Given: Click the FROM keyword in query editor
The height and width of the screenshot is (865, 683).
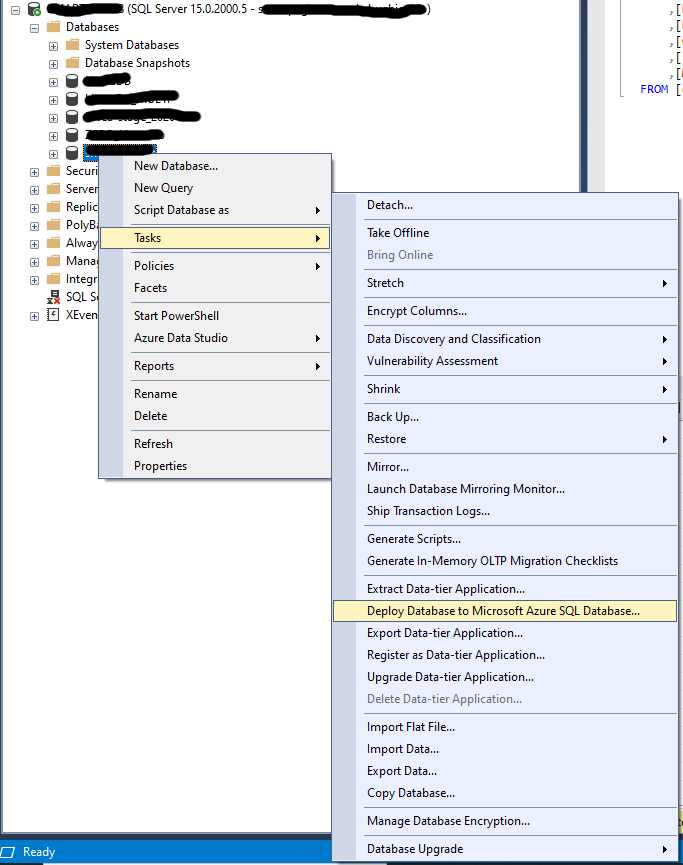Looking at the screenshot, I should click(x=654, y=89).
